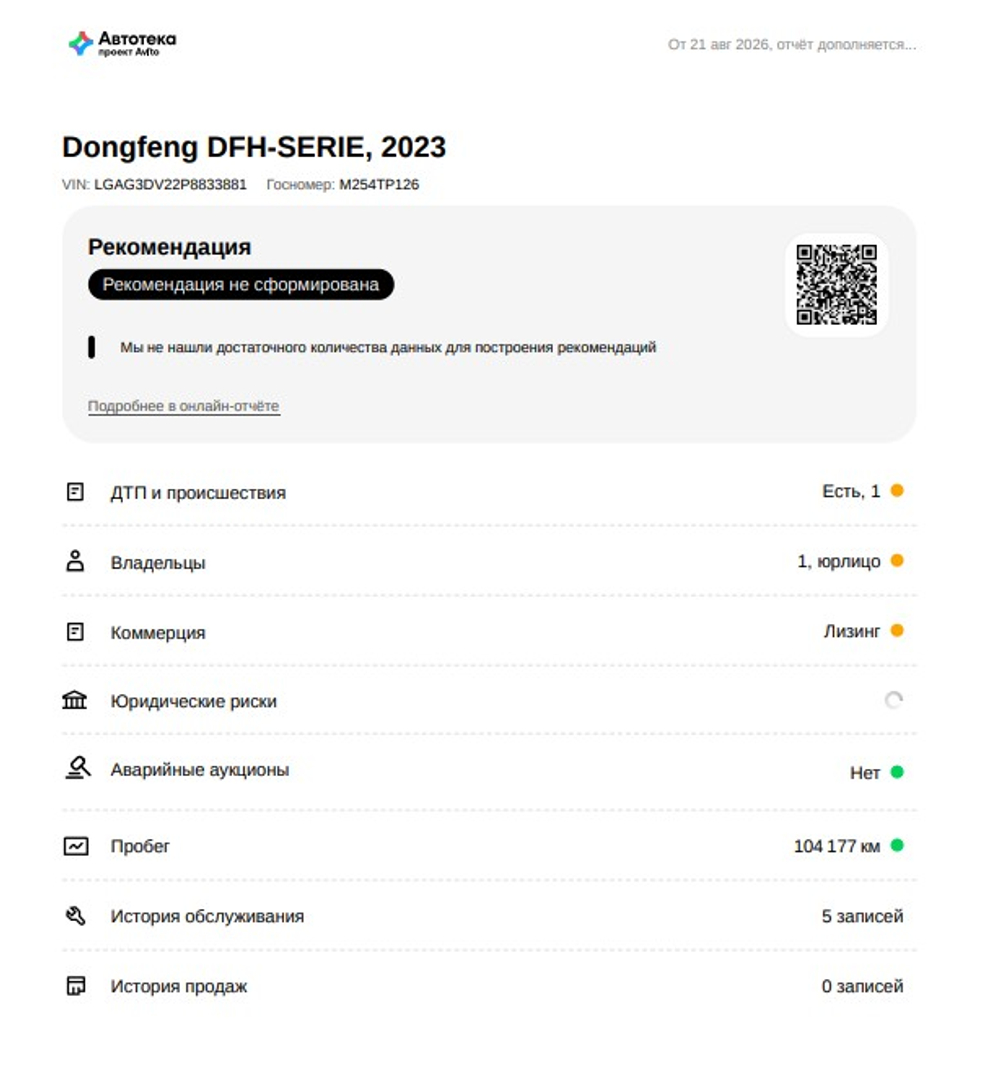Open the QR code image
This screenshot has height=1067, width=1000.
837,284
